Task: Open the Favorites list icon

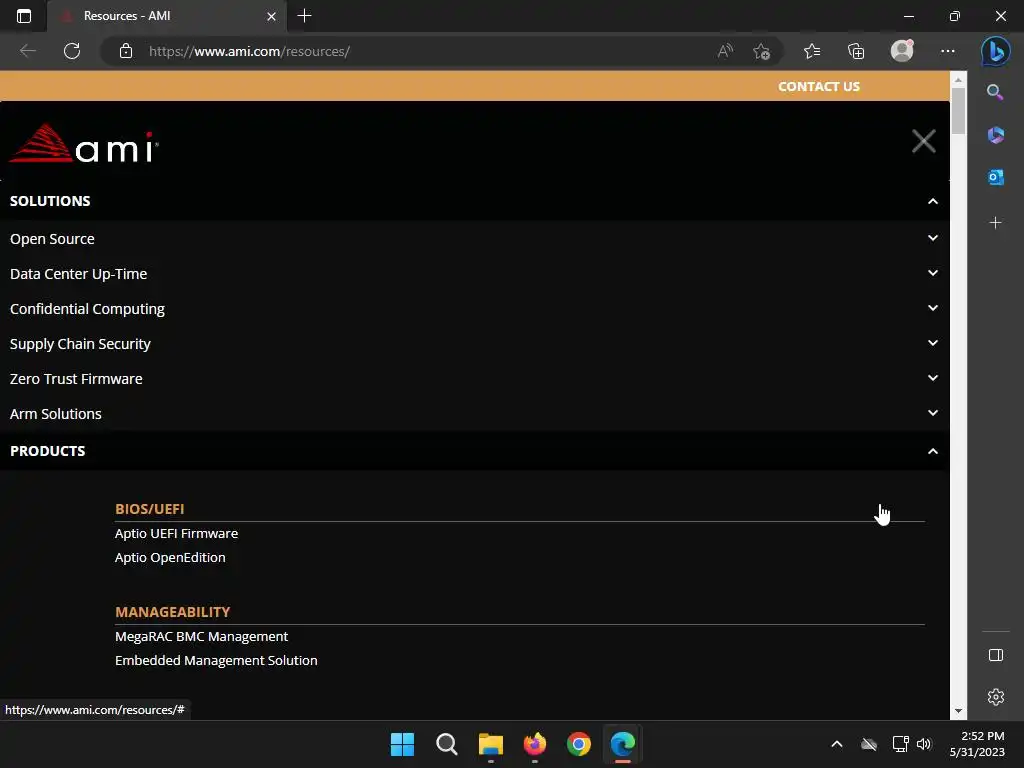Action: pyautogui.click(x=812, y=51)
